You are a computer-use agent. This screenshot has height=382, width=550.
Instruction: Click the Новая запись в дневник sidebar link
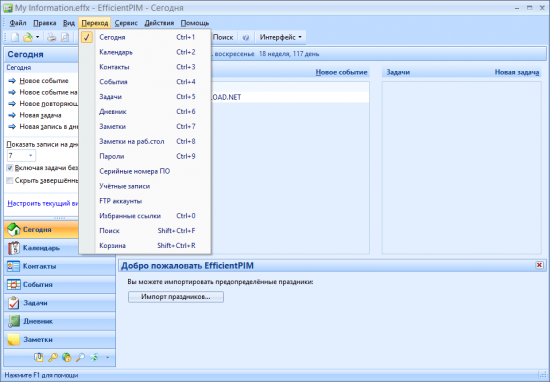click(43, 127)
